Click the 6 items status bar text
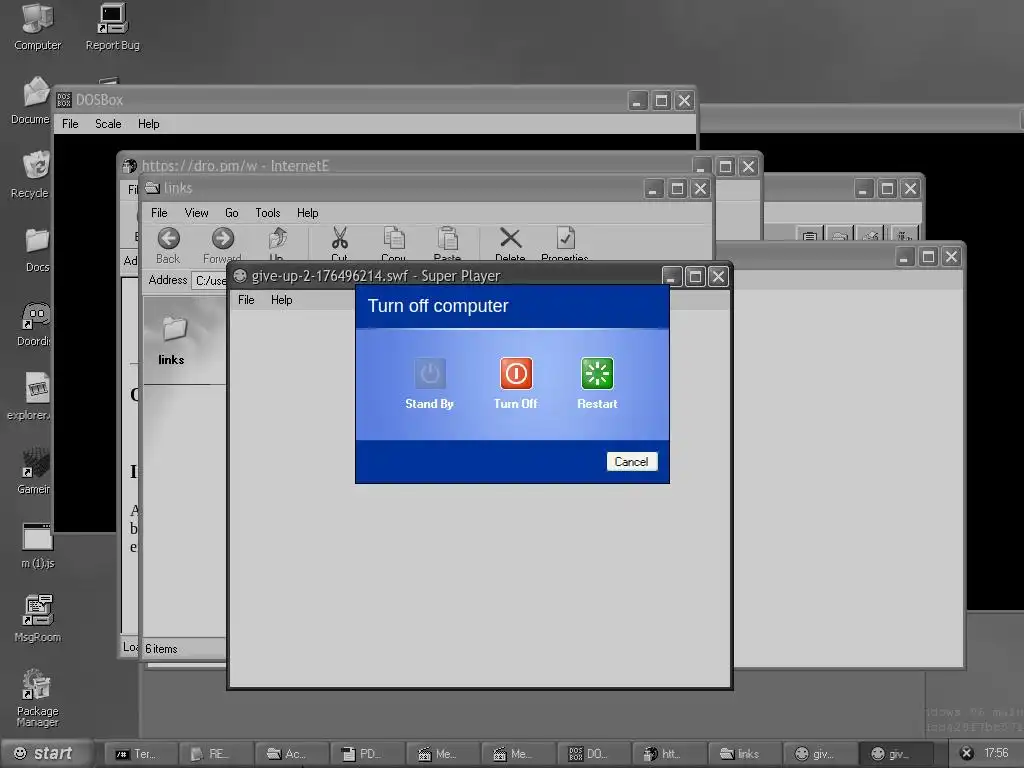The width and height of the screenshot is (1024, 768). (x=161, y=648)
